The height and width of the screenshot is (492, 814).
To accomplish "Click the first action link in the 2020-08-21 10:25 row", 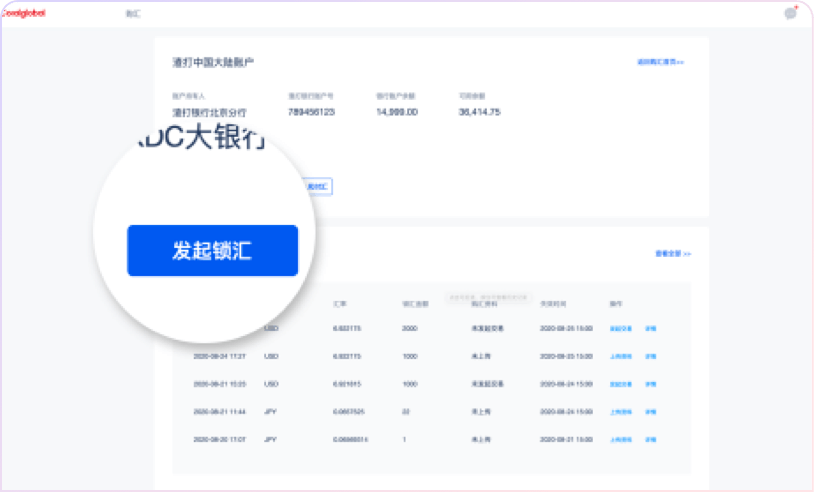I will (x=621, y=385).
